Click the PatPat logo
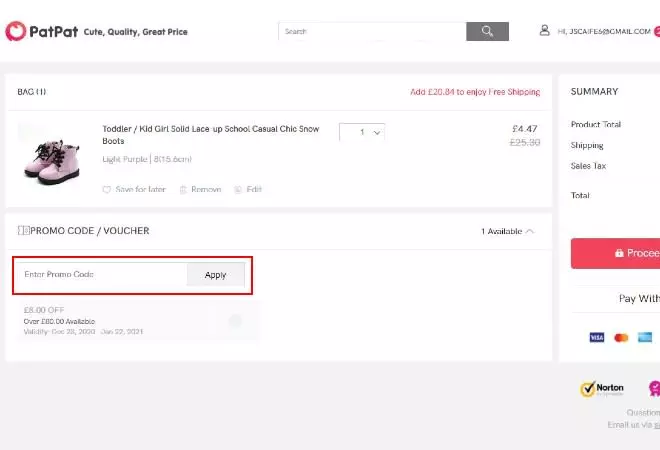This screenshot has height=450, width=660. tap(41, 31)
